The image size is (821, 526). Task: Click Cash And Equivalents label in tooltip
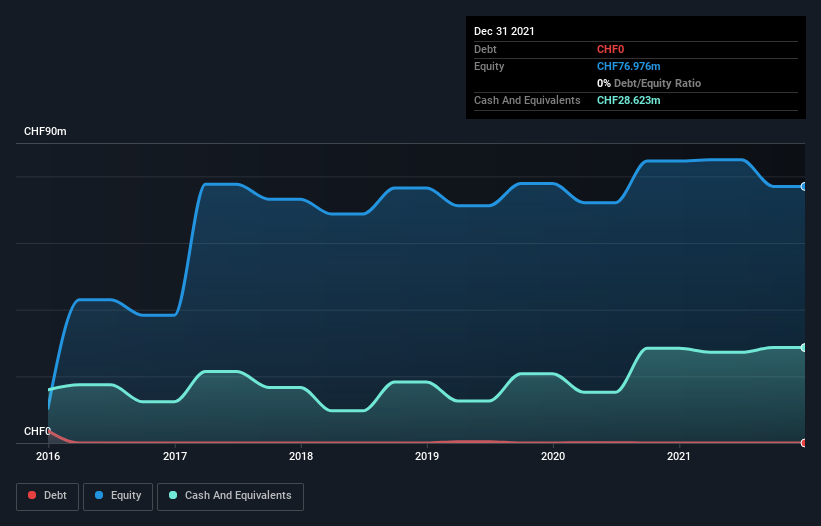pyautogui.click(x=527, y=100)
